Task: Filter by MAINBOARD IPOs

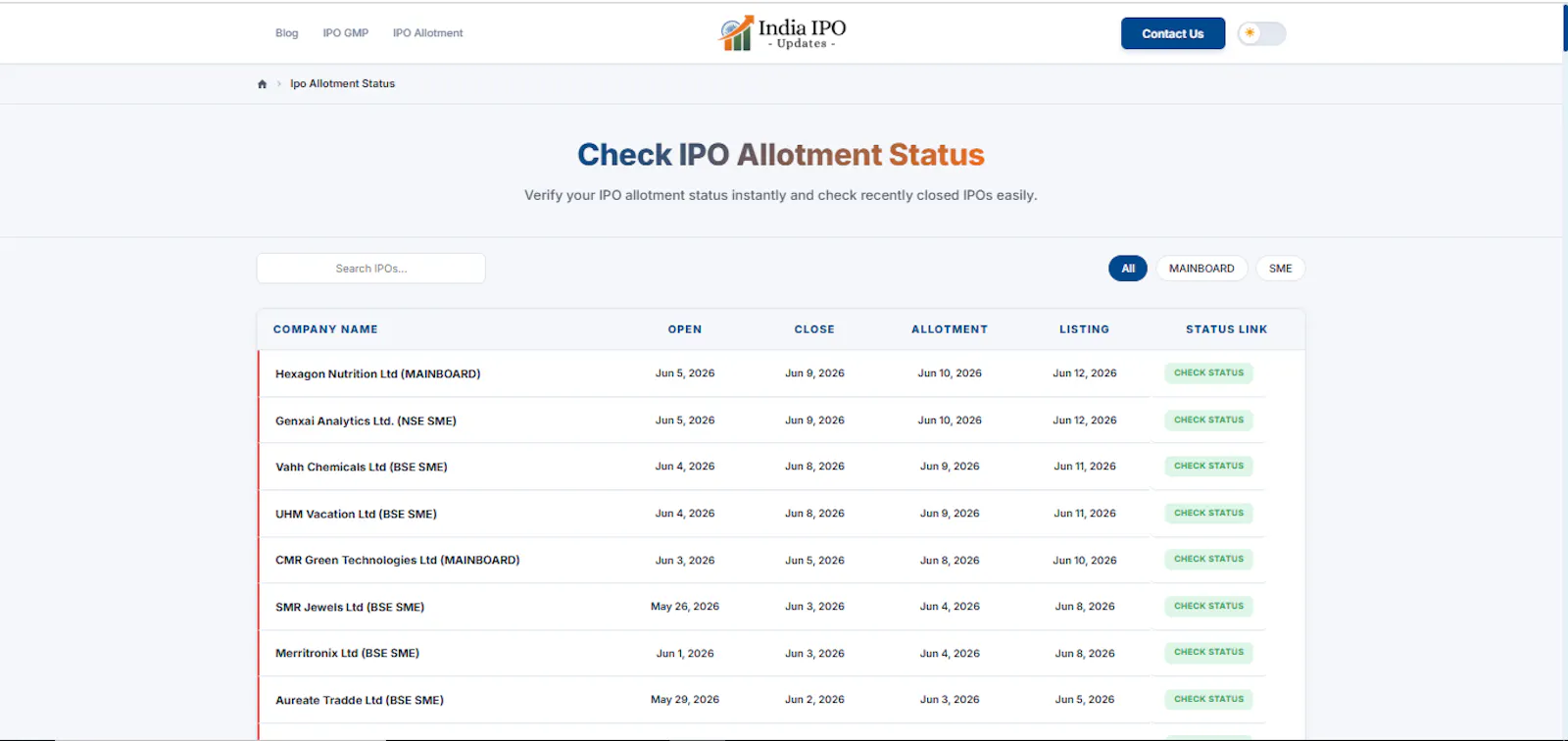Action: click(1201, 269)
